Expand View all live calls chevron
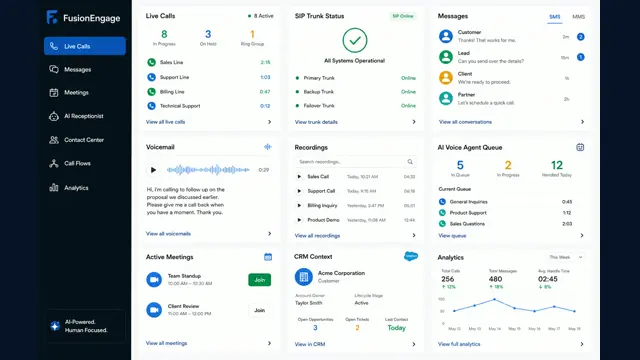Screen dimensions: 640x360 coord(269,122)
